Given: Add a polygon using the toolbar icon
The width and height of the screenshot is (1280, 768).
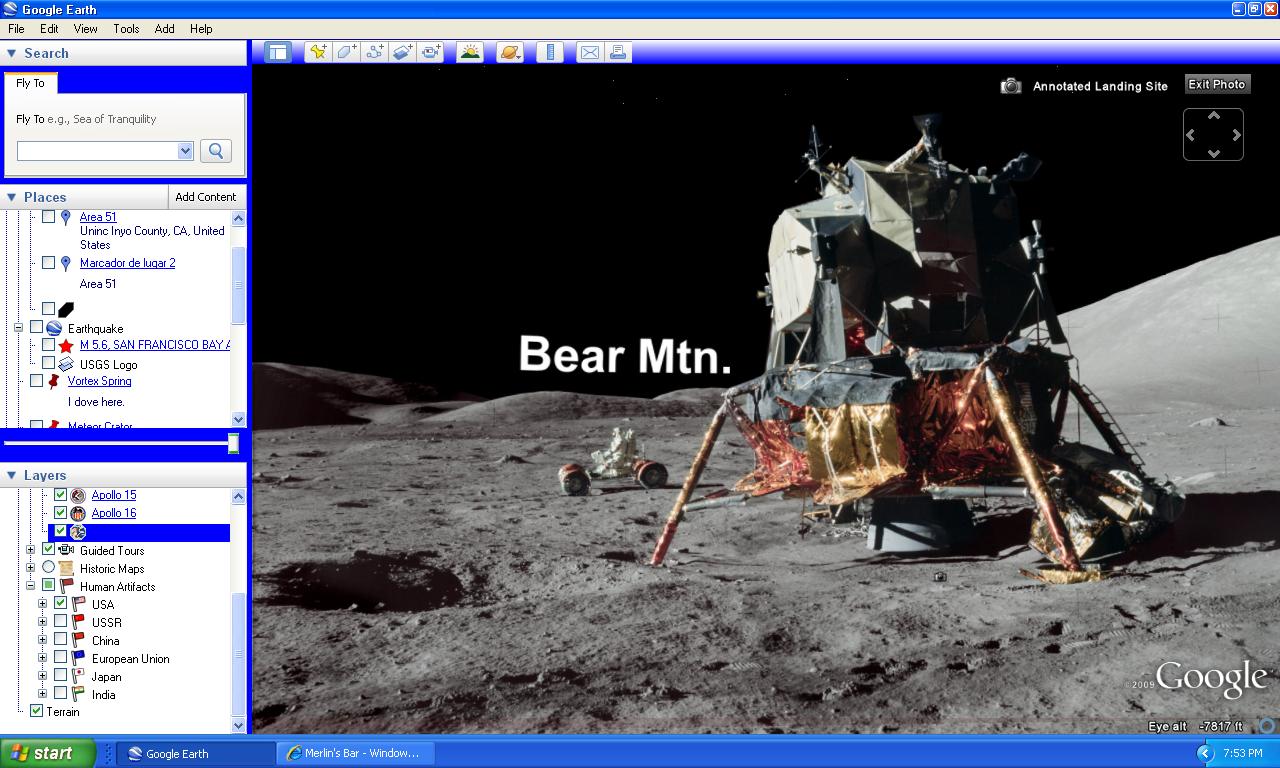Looking at the screenshot, I should [346, 52].
